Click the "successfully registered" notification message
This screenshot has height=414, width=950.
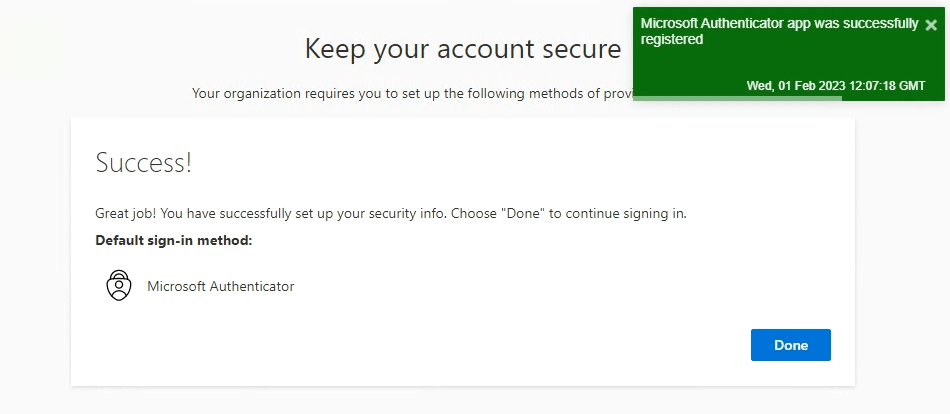click(x=778, y=31)
